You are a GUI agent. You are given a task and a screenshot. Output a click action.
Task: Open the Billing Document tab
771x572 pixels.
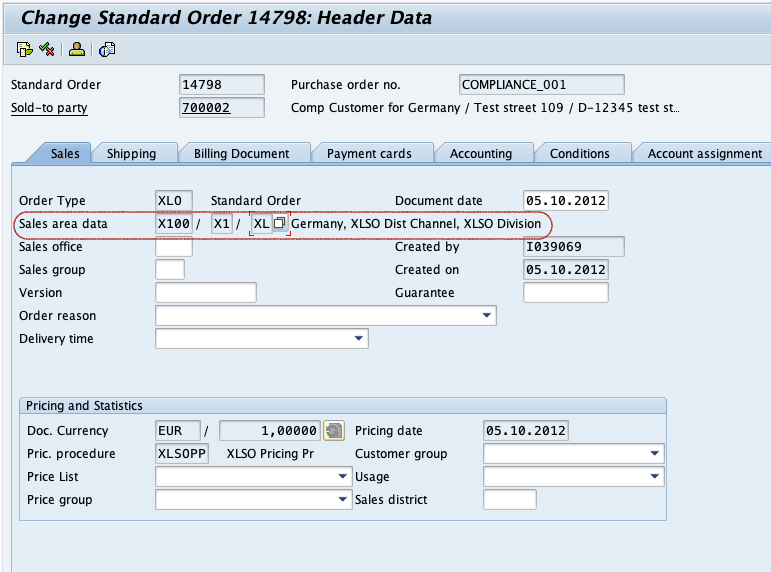pos(241,153)
